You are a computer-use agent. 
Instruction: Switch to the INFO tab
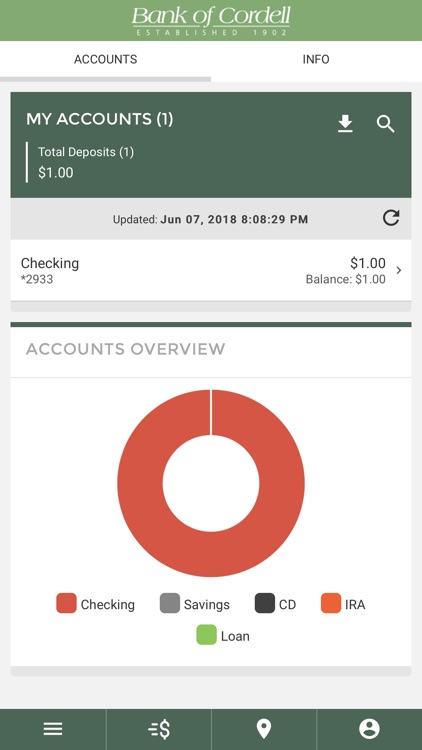(316, 59)
